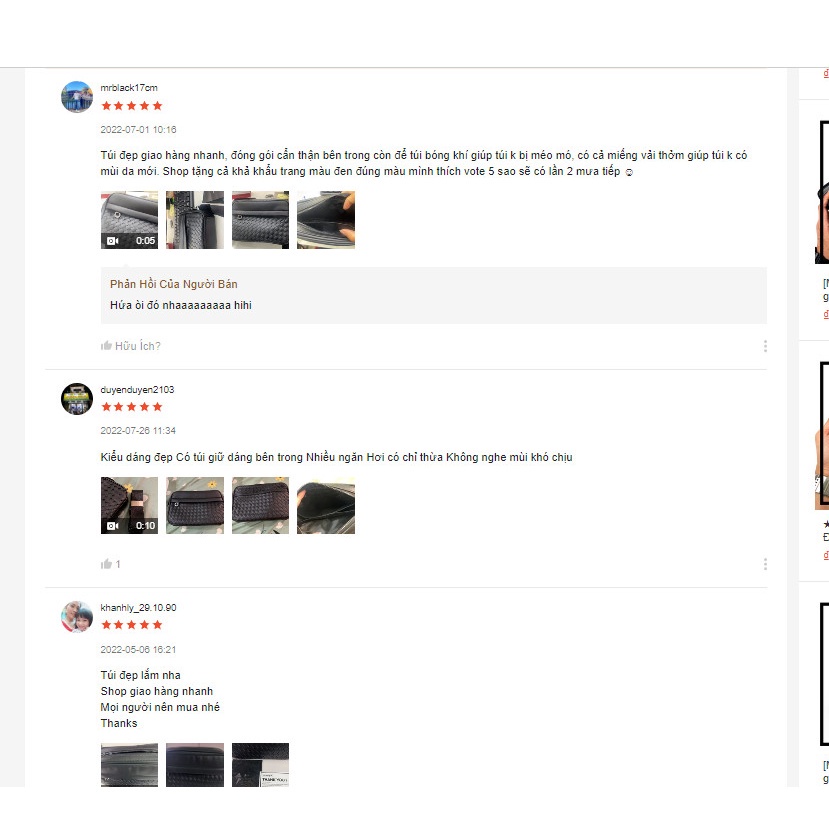Open third photo in duyenduyen2103's review
Image resolution: width=829 pixels, height=829 pixels.
[261, 505]
